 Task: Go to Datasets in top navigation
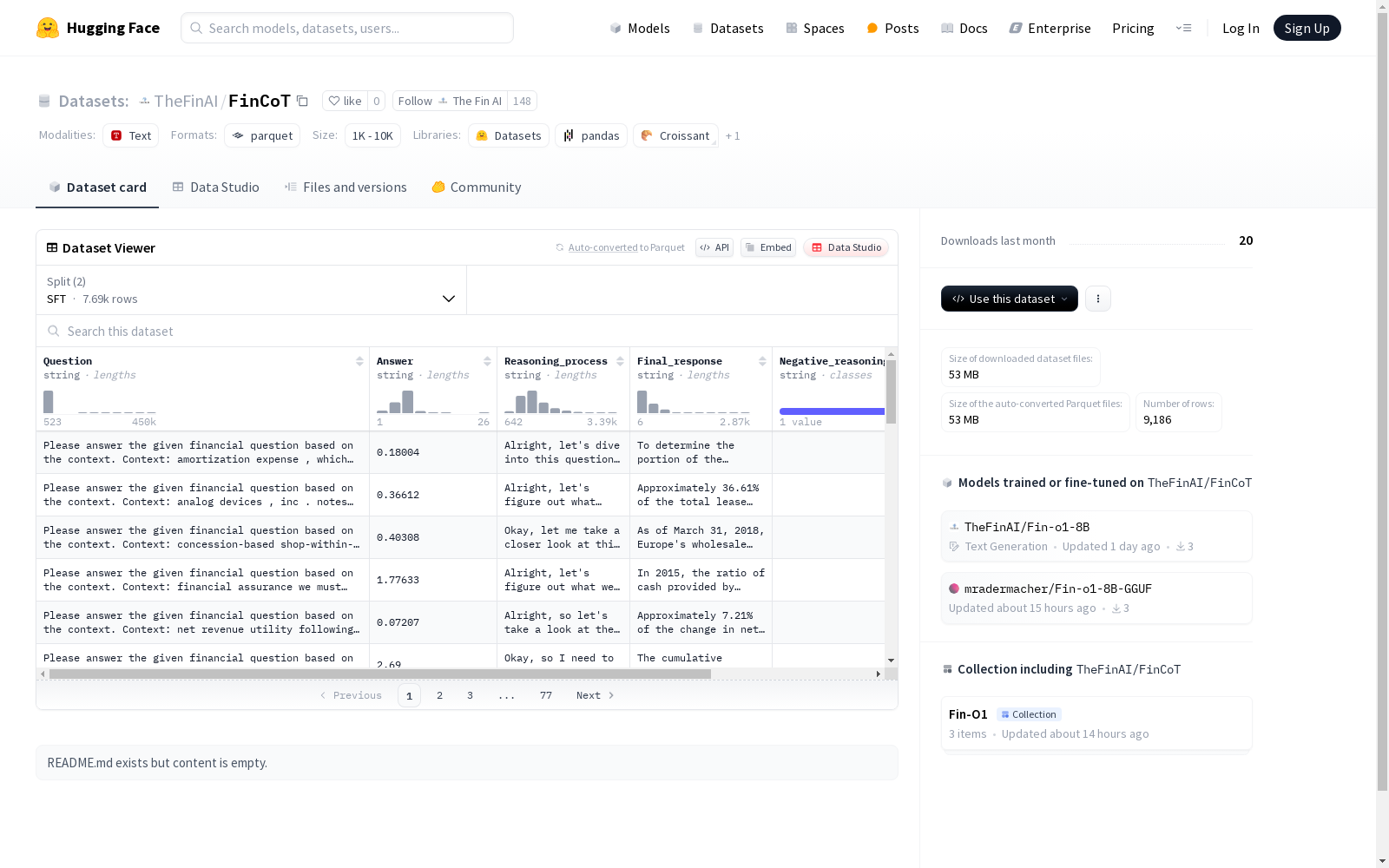click(x=727, y=28)
